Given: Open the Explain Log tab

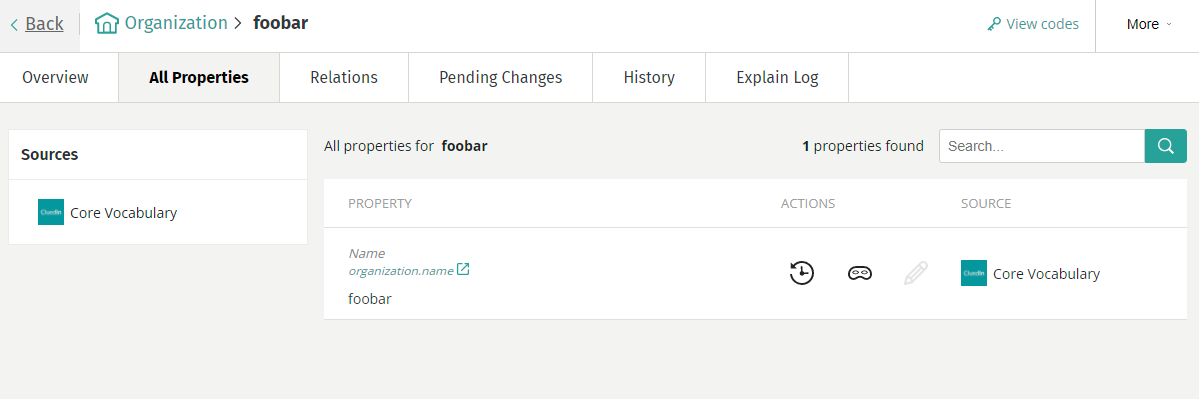Looking at the screenshot, I should pos(777,77).
